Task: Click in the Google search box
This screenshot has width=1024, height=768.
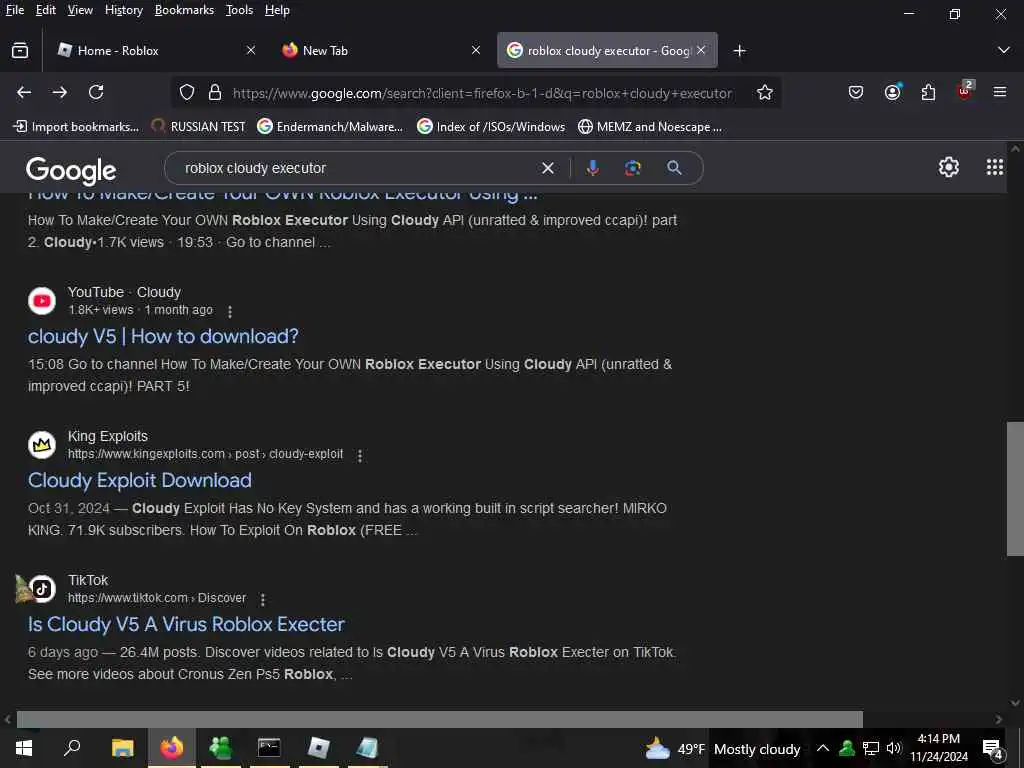Action: pos(356,168)
